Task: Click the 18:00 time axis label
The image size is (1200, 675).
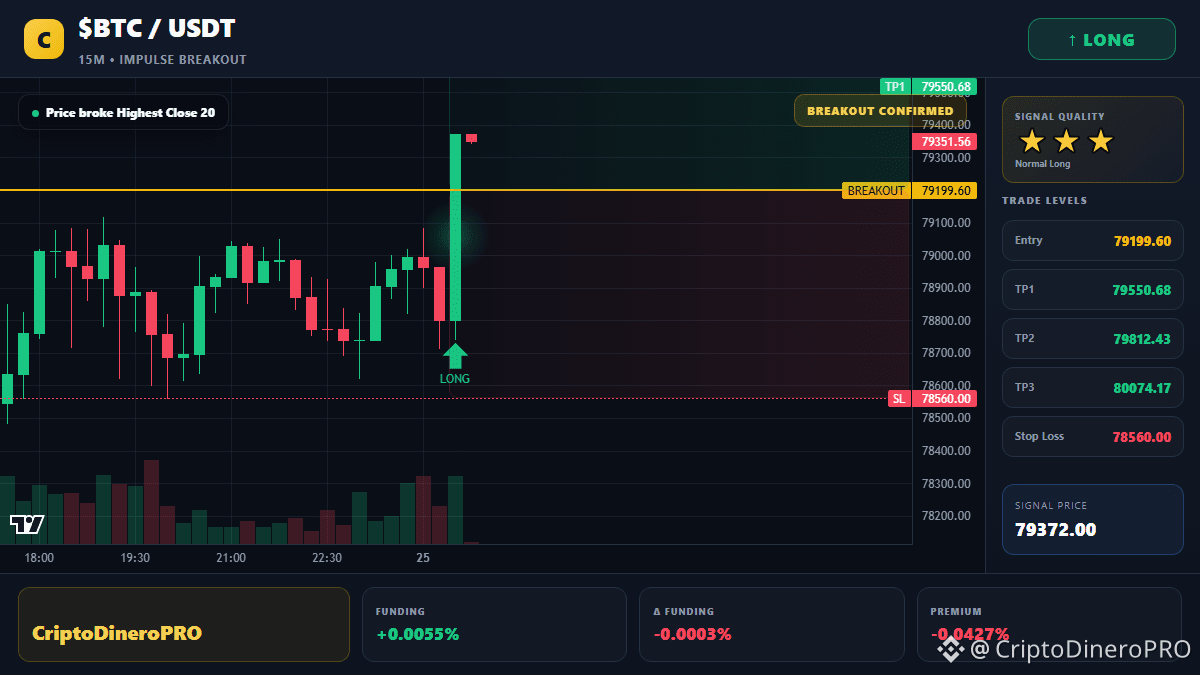Action: pyautogui.click(x=39, y=558)
